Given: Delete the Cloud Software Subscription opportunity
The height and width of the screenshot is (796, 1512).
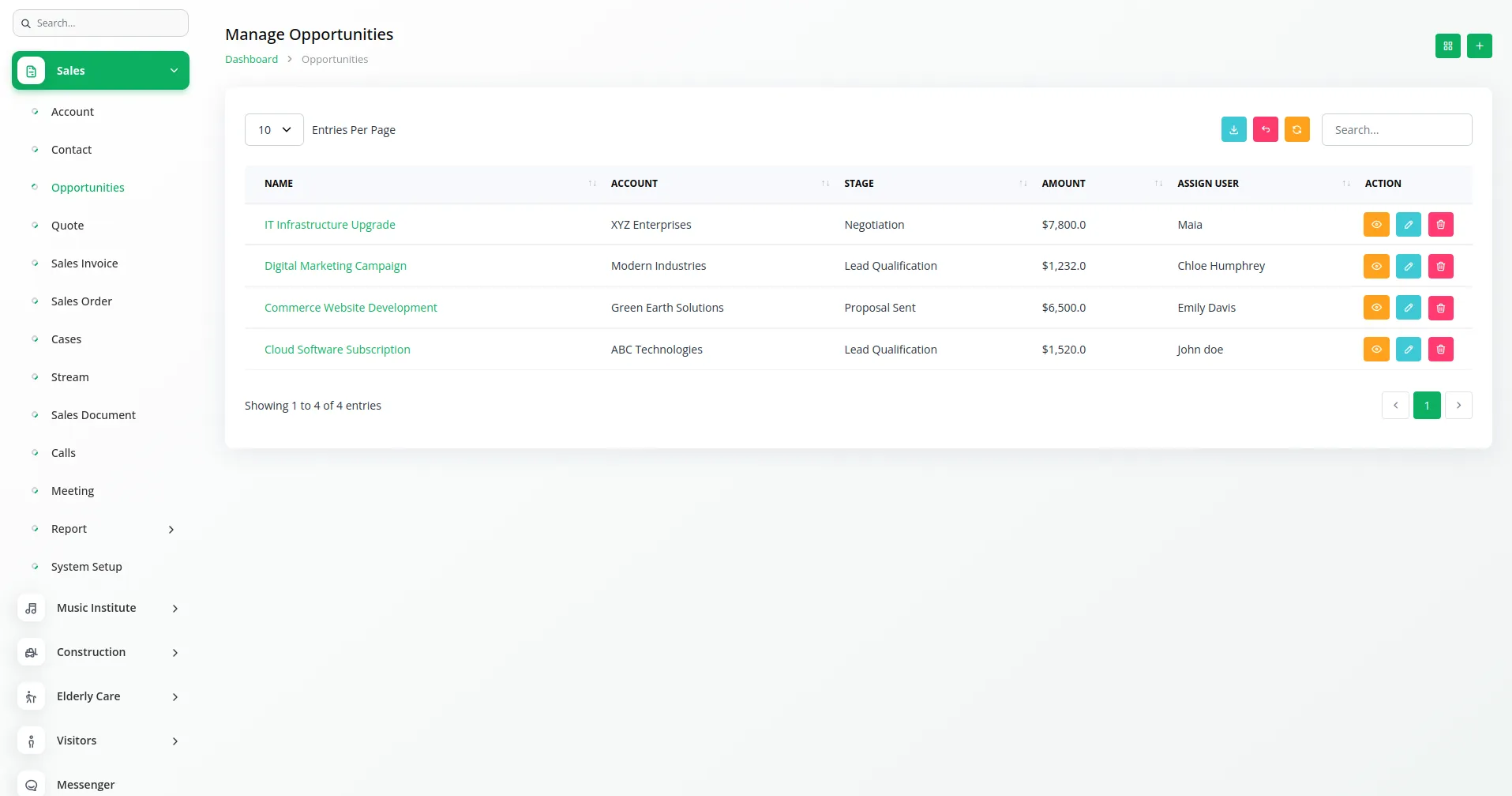Looking at the screenshot, I should 1440,349.
